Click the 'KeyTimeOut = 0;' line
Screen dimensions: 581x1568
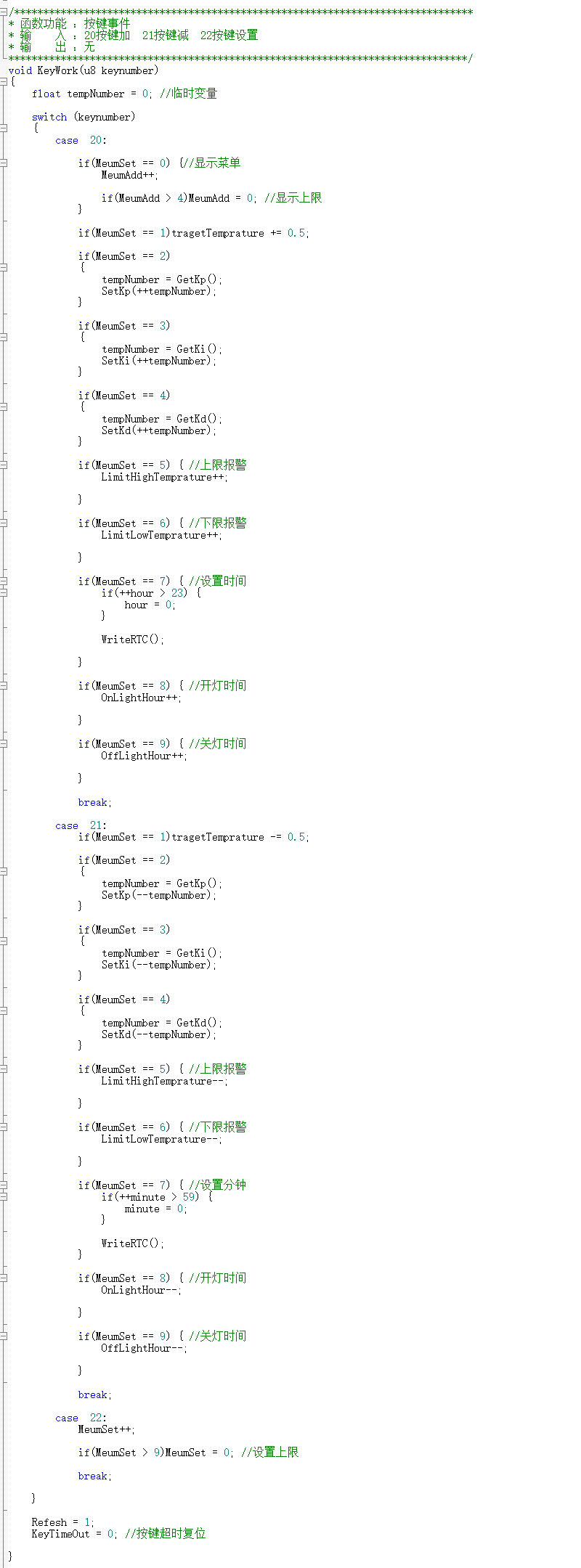[75, 1534]
